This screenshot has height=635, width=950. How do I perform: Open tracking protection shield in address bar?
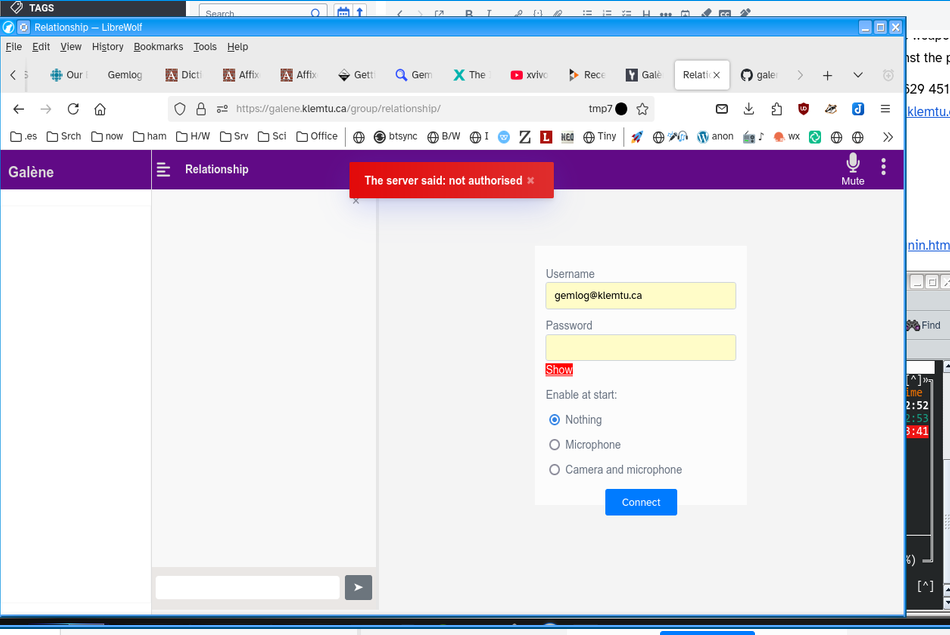point(180,109)
